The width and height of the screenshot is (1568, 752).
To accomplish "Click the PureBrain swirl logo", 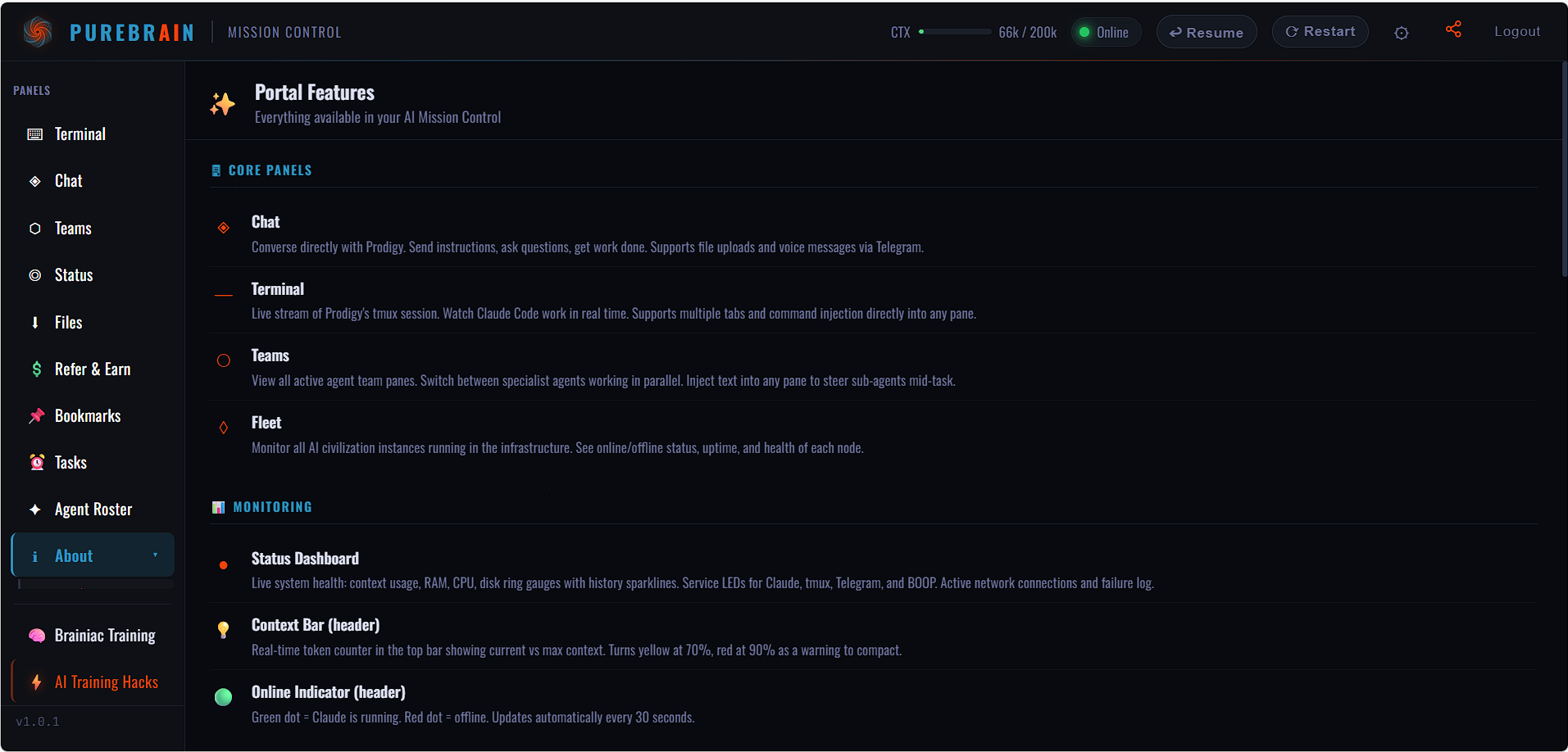I will [x=38, y=32].
